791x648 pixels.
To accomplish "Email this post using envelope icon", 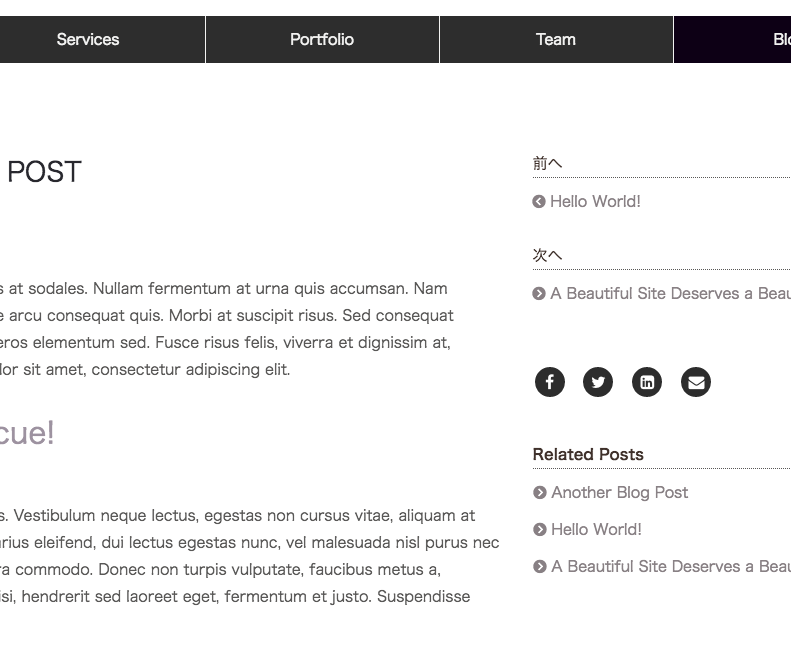I will pos(696,382).
